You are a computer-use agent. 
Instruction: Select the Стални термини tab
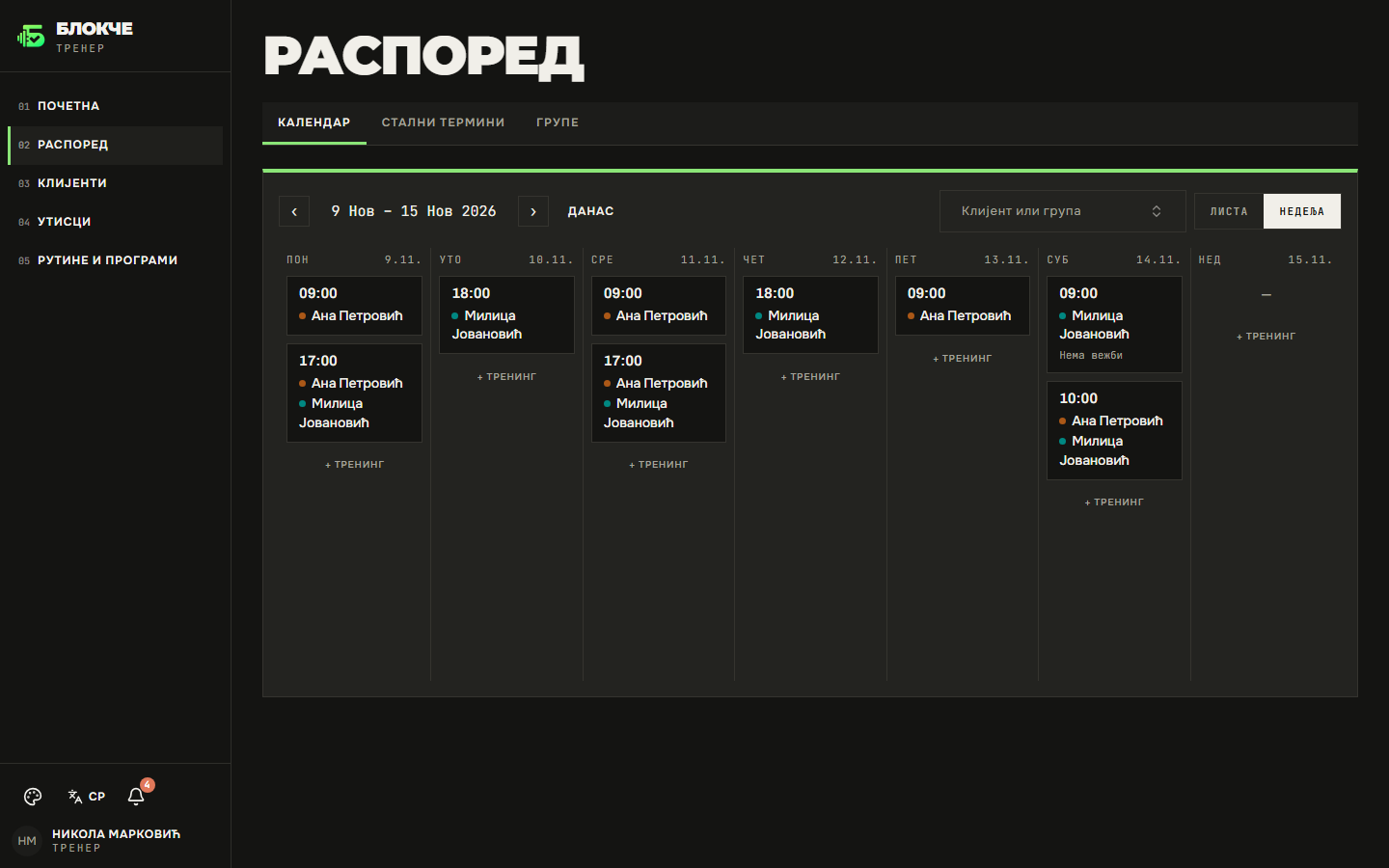pos(444,122)
